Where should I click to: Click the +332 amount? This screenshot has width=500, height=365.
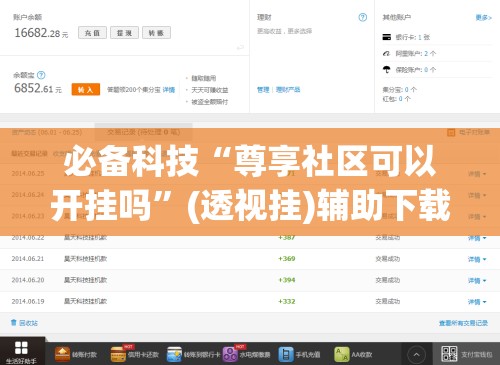[x=287, y=301]
